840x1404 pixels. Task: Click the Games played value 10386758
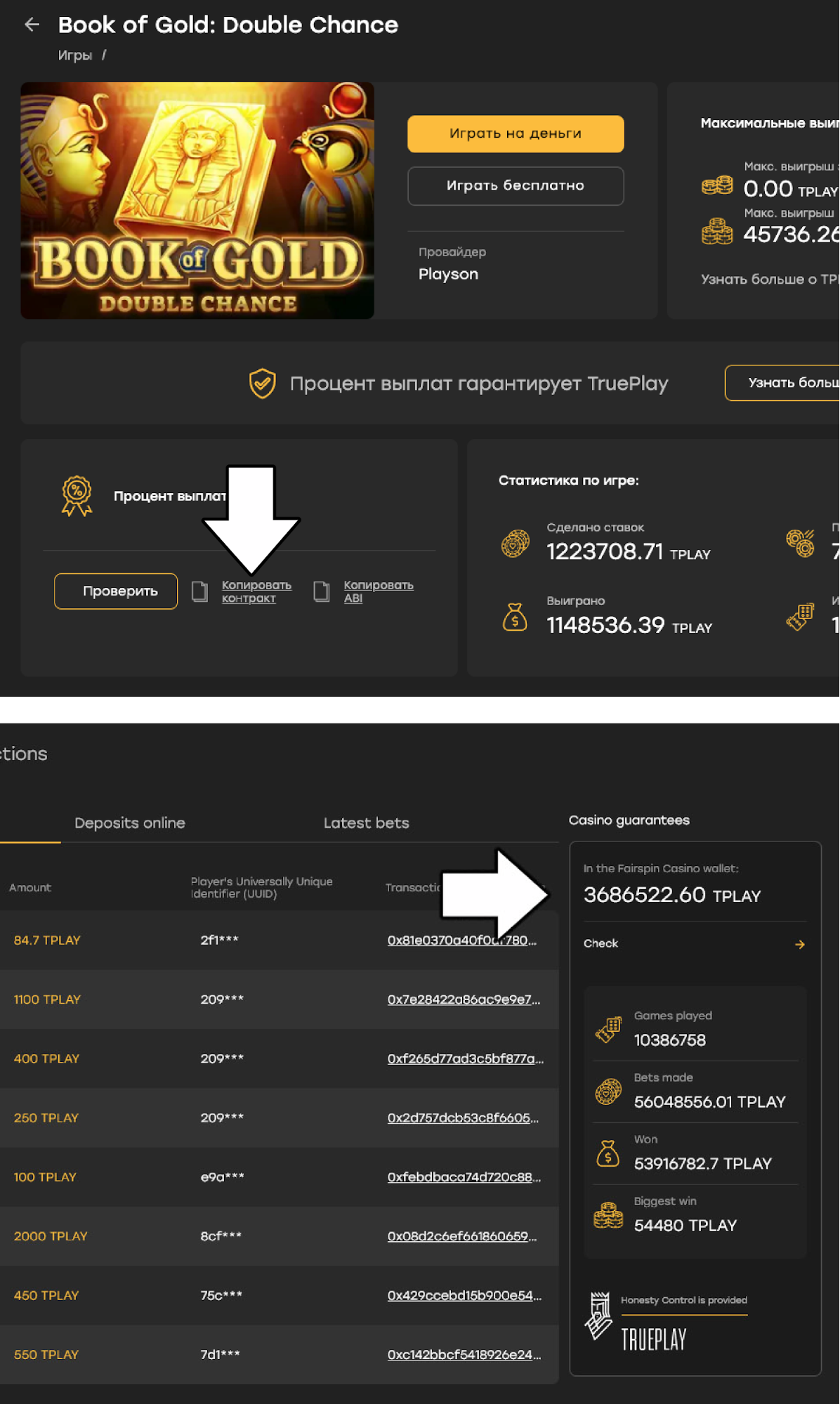[670, 1040]
